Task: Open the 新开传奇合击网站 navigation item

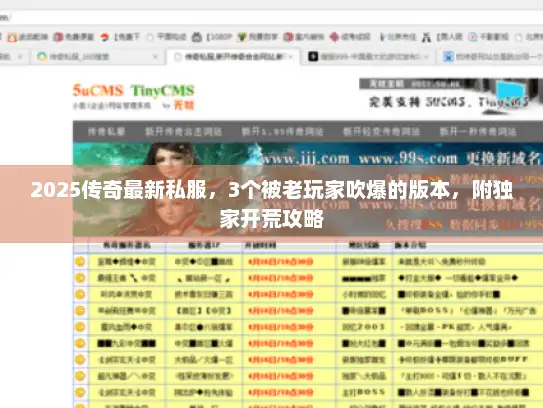Action: [x=184, y=132]
